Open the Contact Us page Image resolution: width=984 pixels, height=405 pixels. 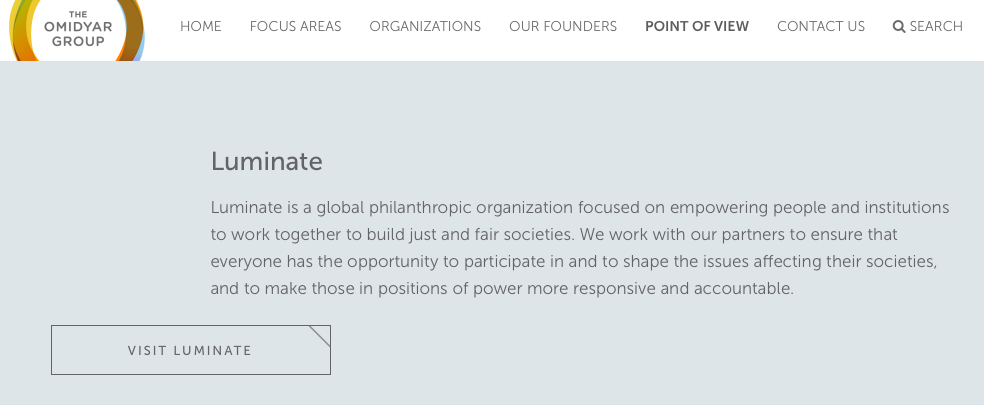pyautogui.click(x=821, y=26)
